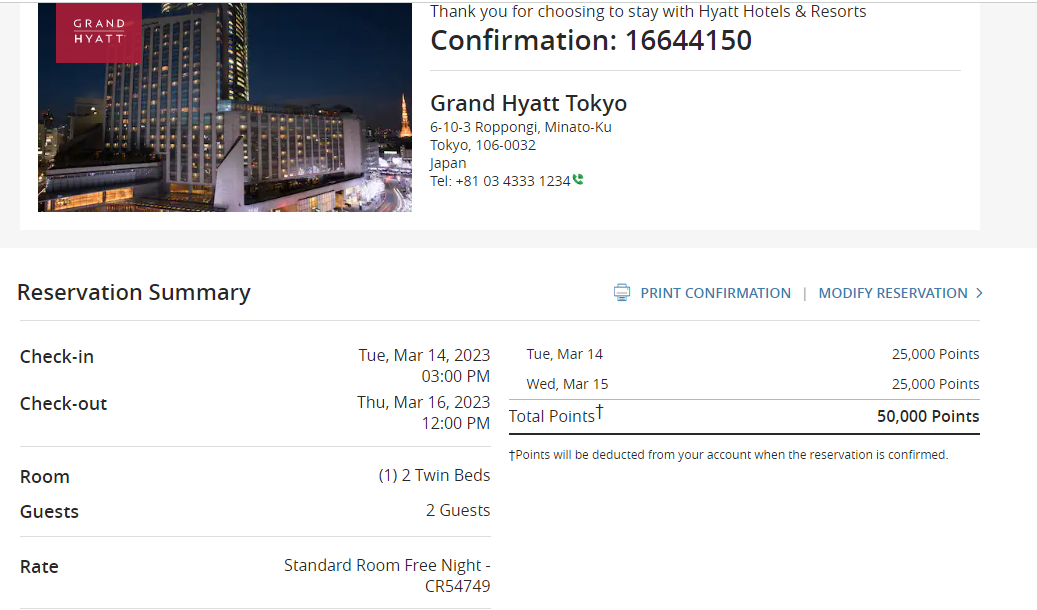Click the green phone call icon
This screenshot has width=1037, height=610.
[x=578, y=181]
